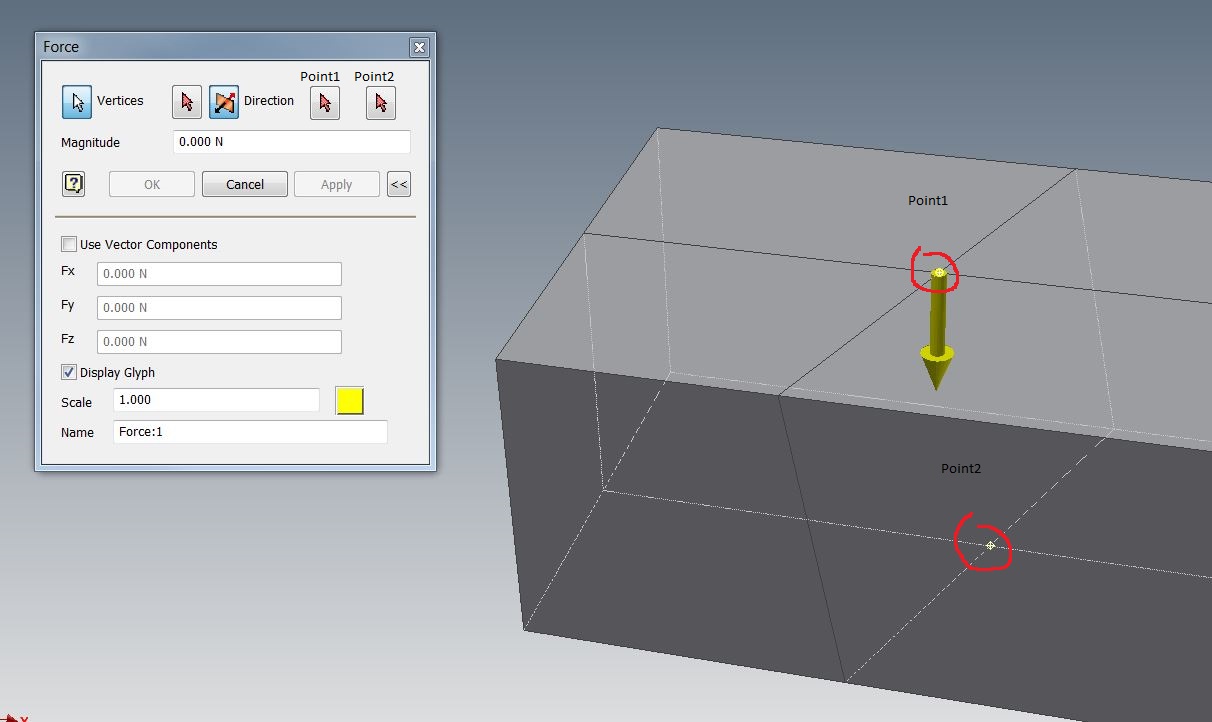This screenshot has height=722, width=1212.
Task: Open the Force dialog help button
Action: pyautogui.click(x=73, y=184)
